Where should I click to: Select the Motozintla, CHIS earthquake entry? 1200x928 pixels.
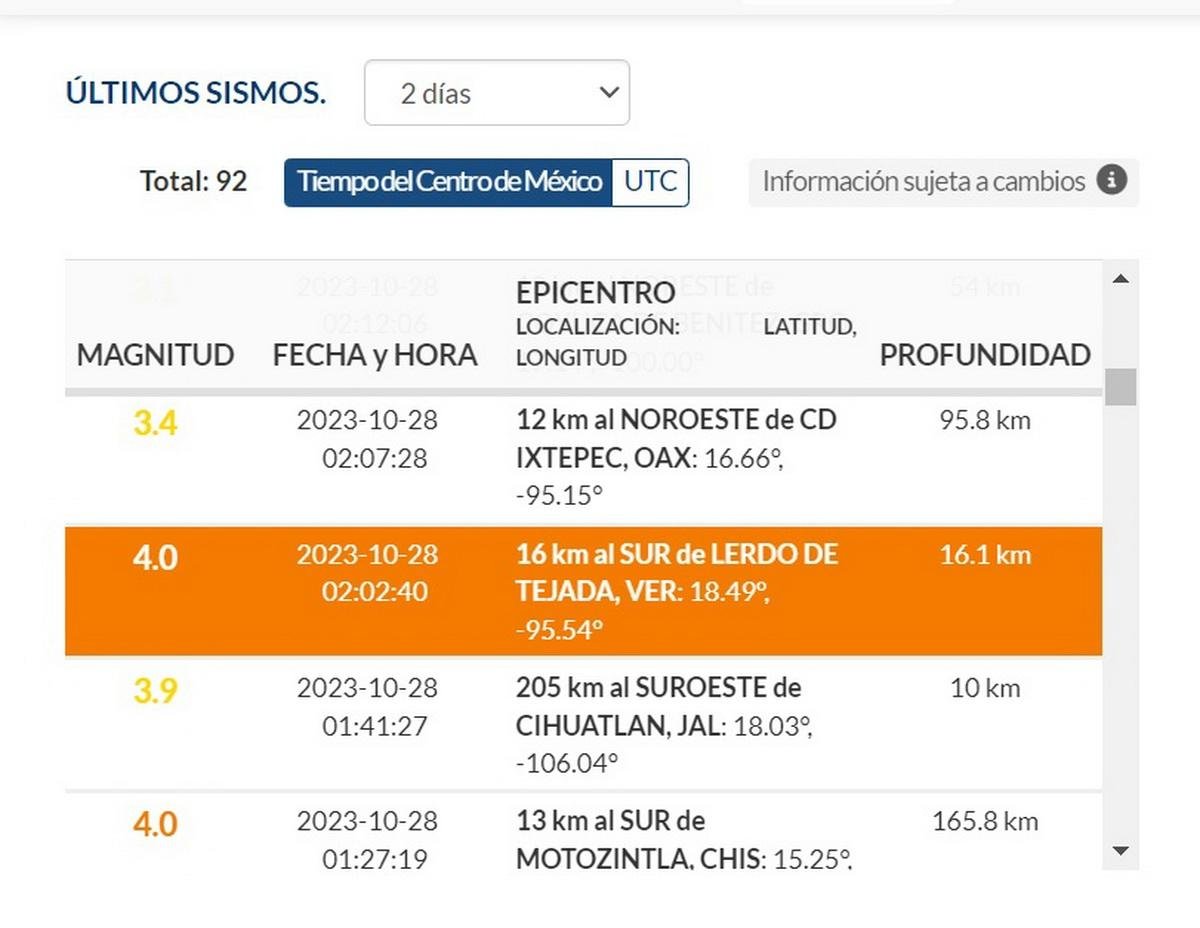[584, 832]
